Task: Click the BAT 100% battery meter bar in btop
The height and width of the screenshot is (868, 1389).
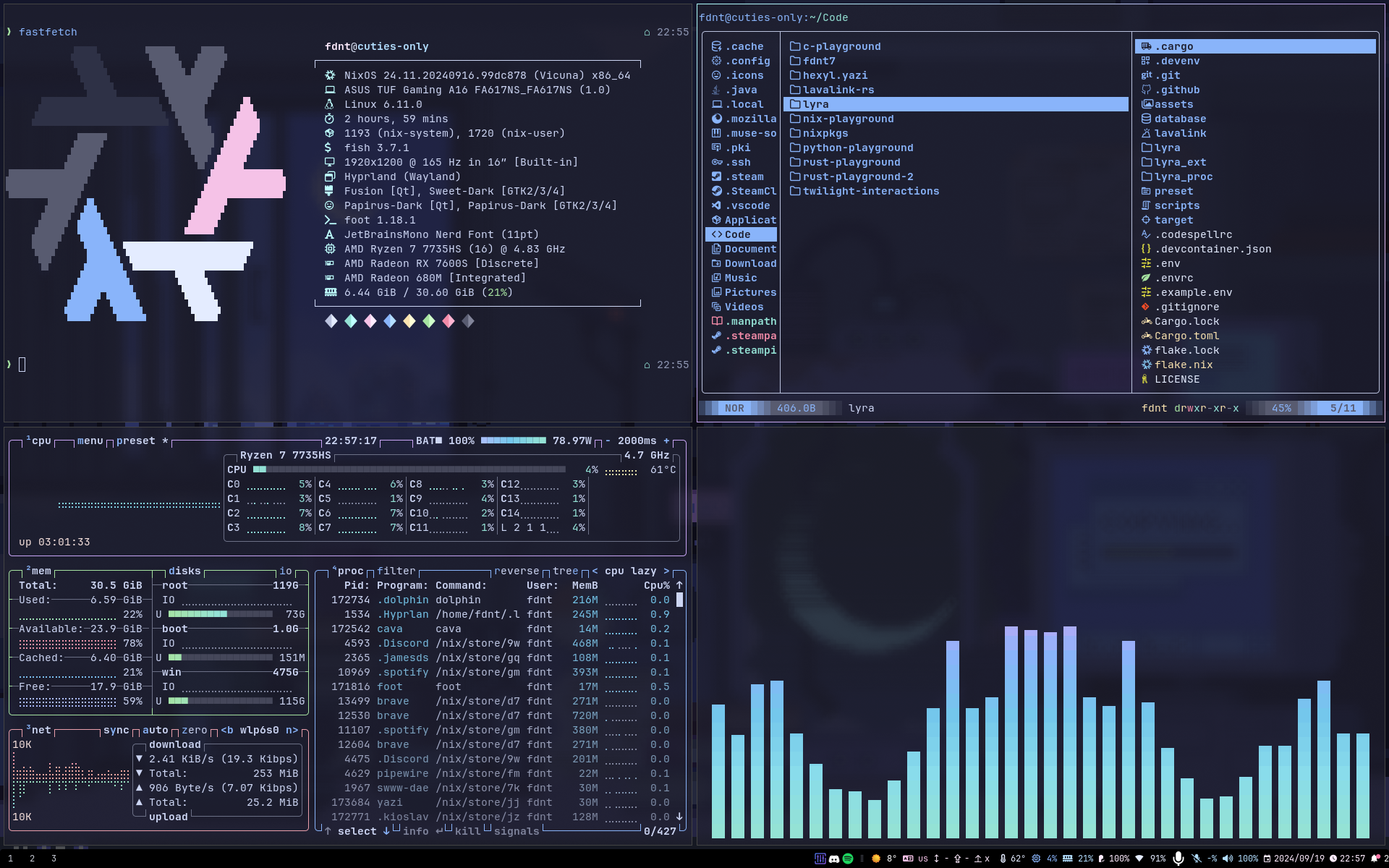Action: click(x=514, y=441)
